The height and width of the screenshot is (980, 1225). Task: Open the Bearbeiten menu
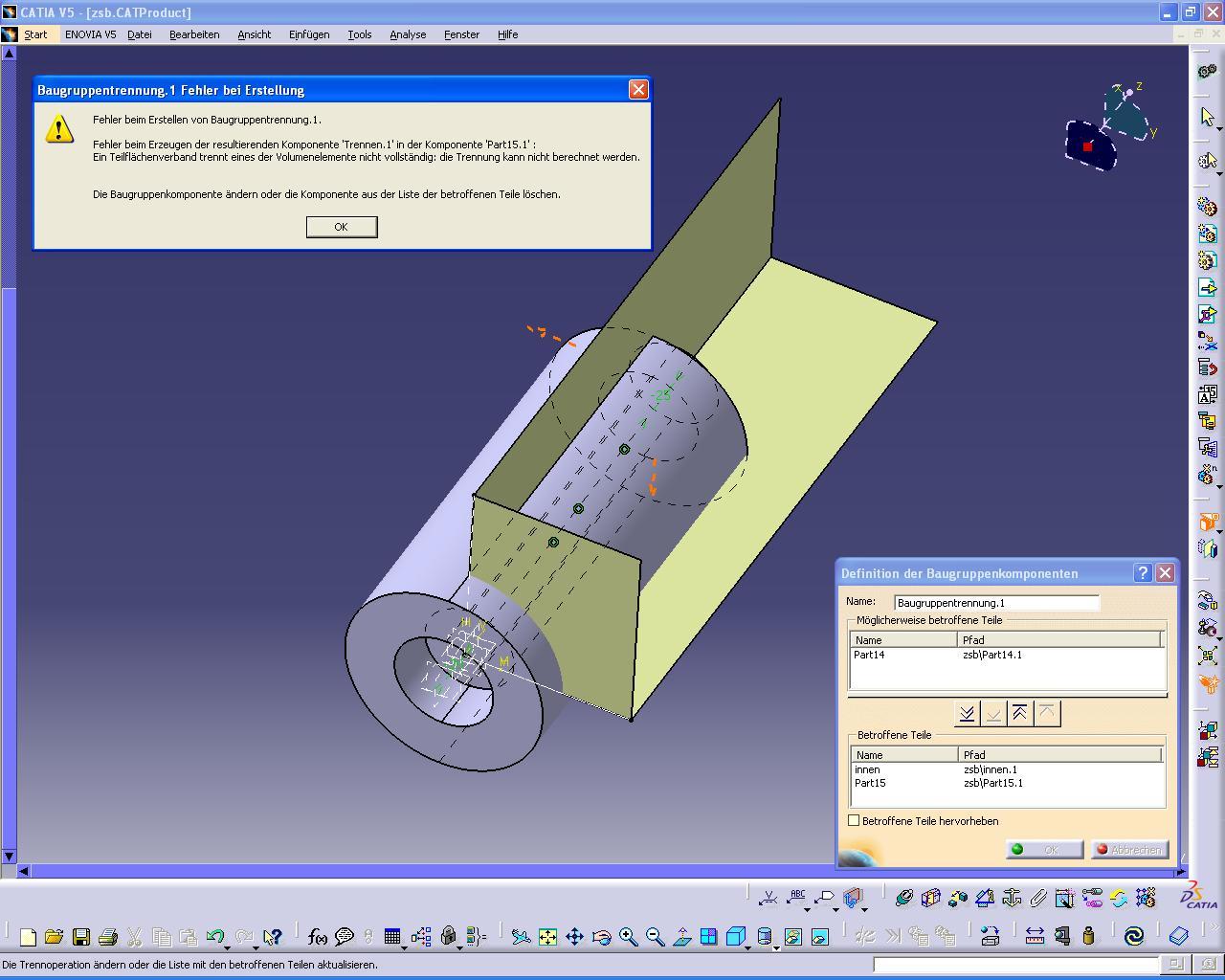(194, 34)
